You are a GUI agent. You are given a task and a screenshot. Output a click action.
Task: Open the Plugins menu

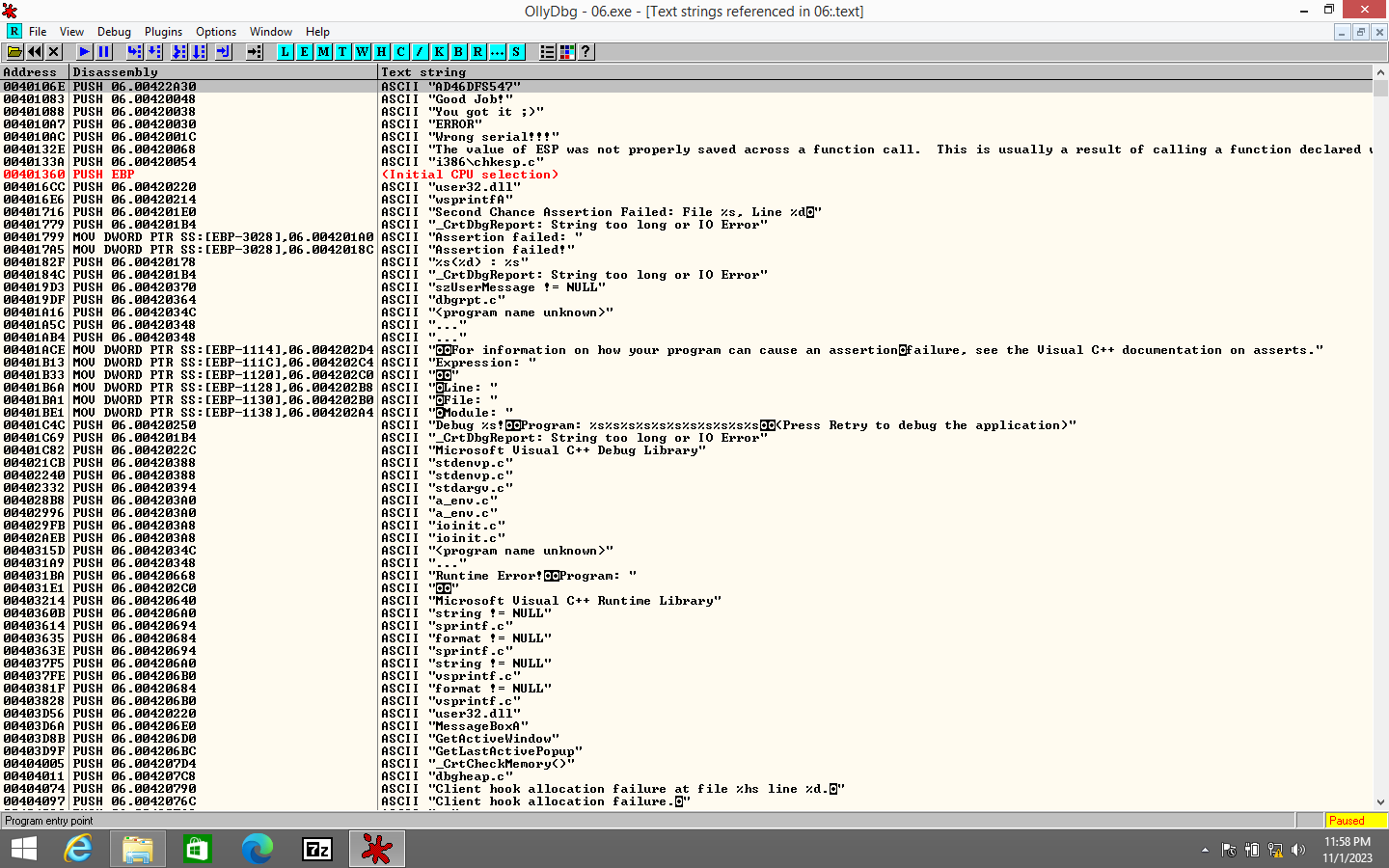click(163, 32)
